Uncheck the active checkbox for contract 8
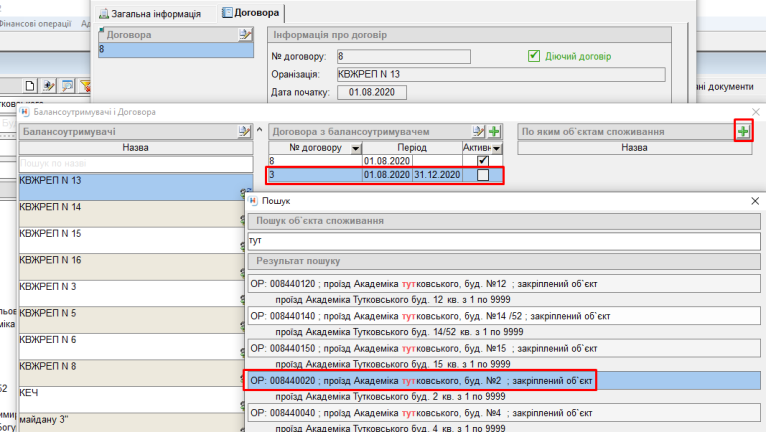The height and width of the screenshot is (432, 766). (x=483, y=160)
